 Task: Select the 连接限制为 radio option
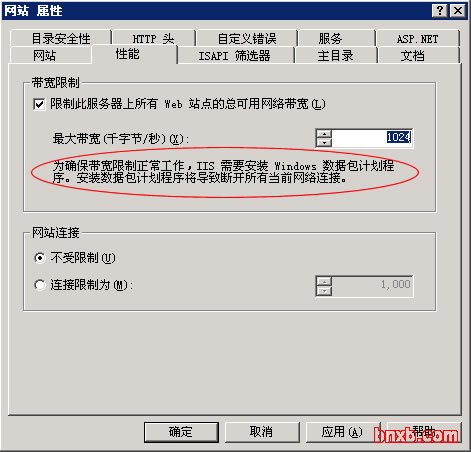click(x=40, y=285)
